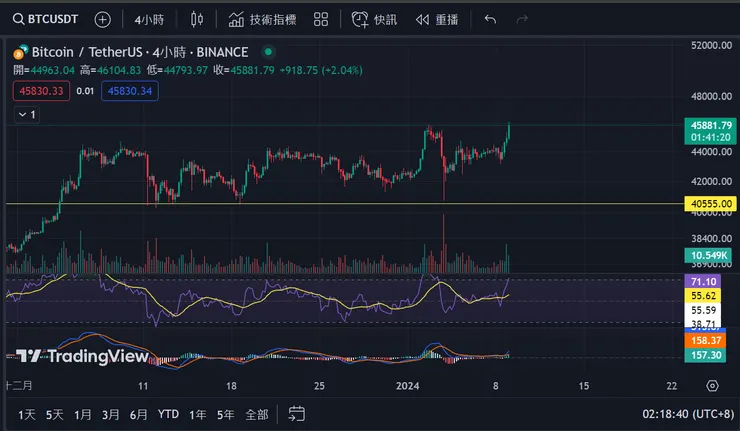Click the 收=45881.79 close value
The height and width of the screenshot is (431, 740).
tap(244, 70)
